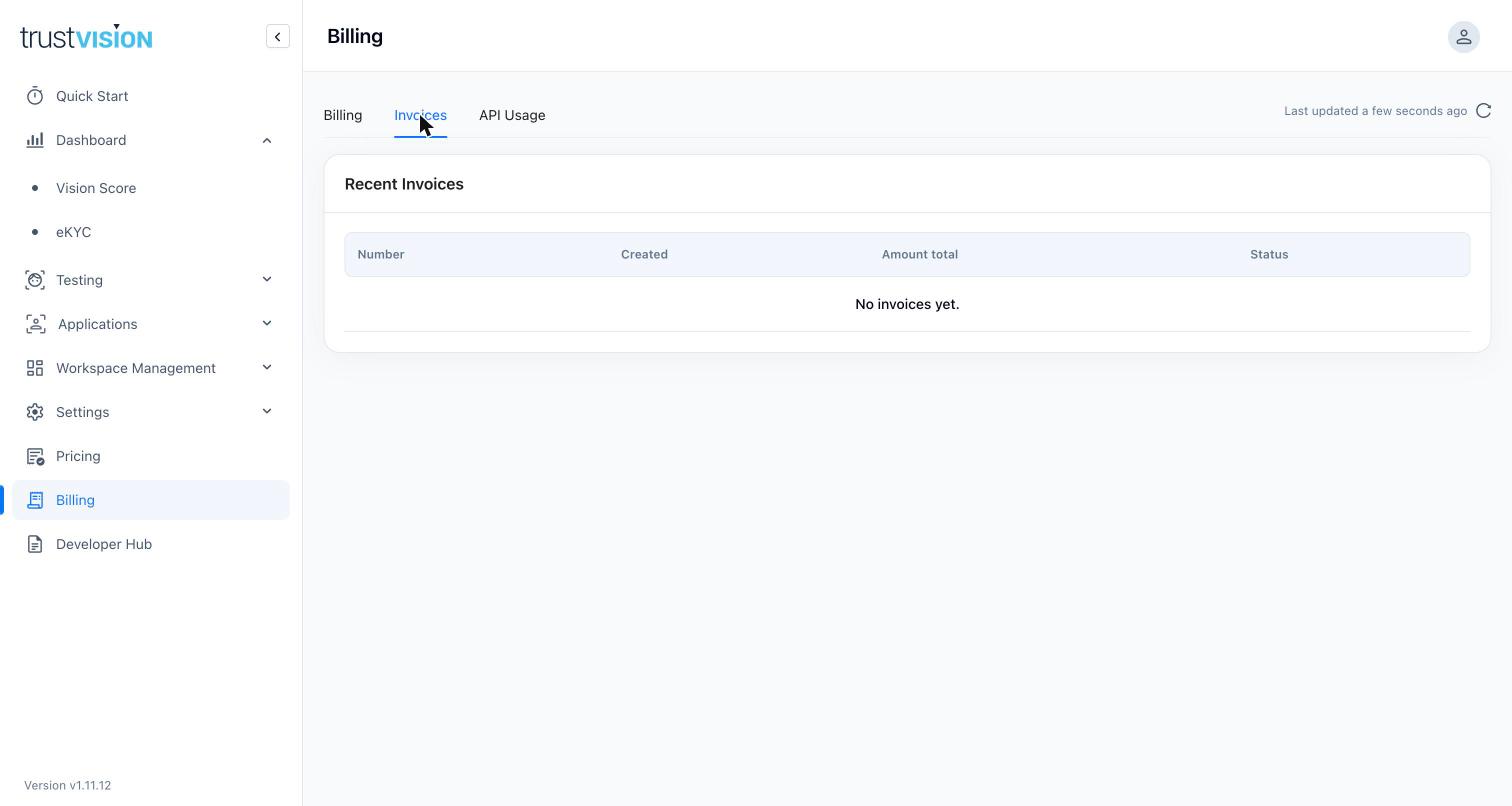The height and width of the screenshot is (806, 1512).
Task: Click the 'No invoices yet.' message
Action: [x=907, y=304]
